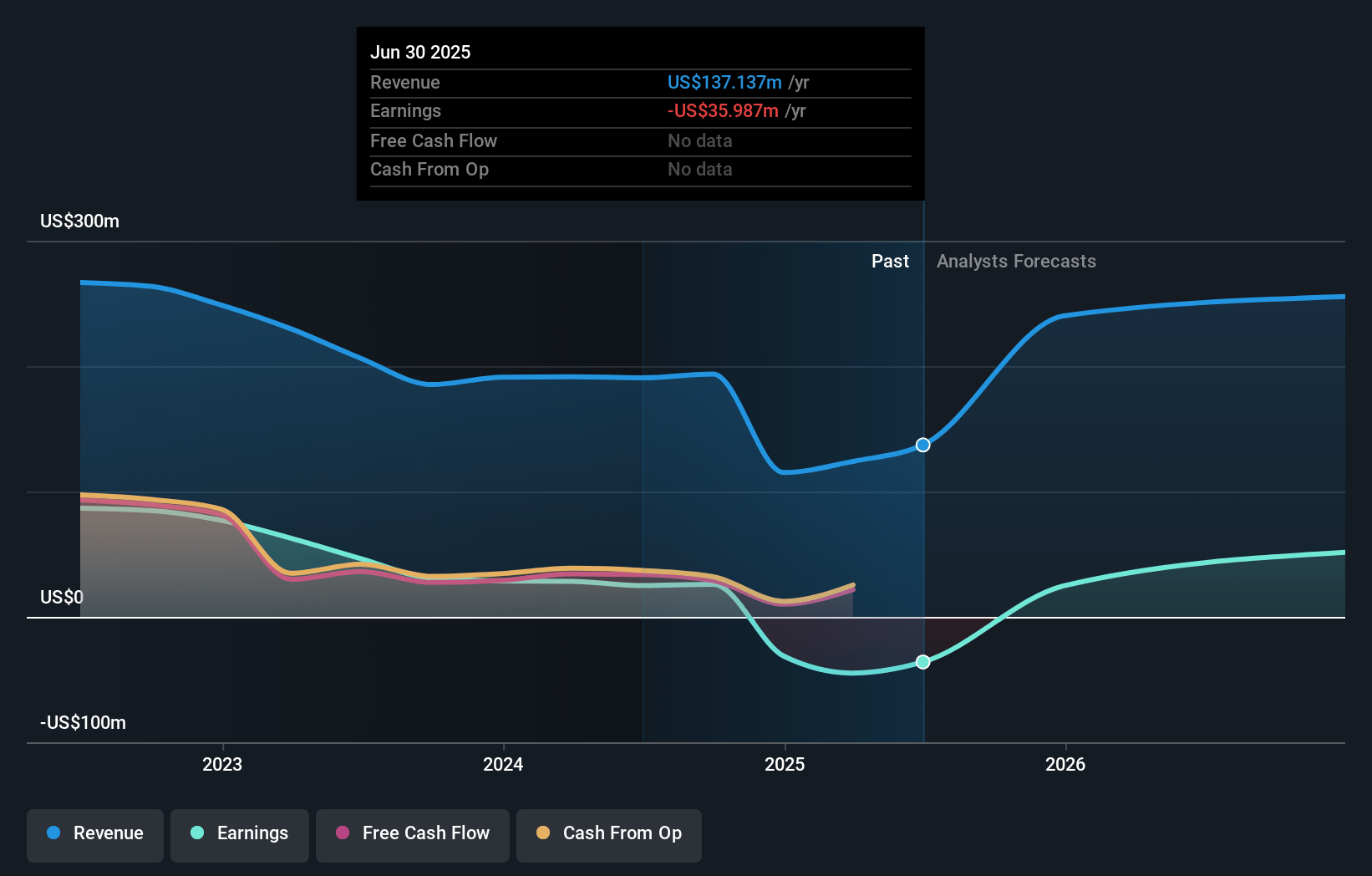The height and width of the screenshot is (876, 1372).
Task: Click the -US$100m y-axis label
Action: 84,722
